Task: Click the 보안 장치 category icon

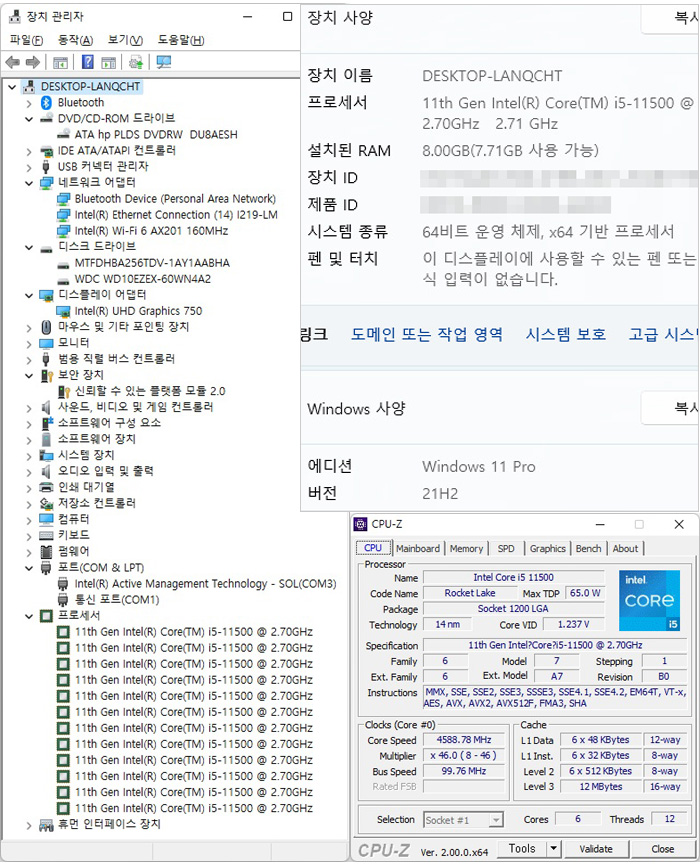Action: click(x=46, y=376)
